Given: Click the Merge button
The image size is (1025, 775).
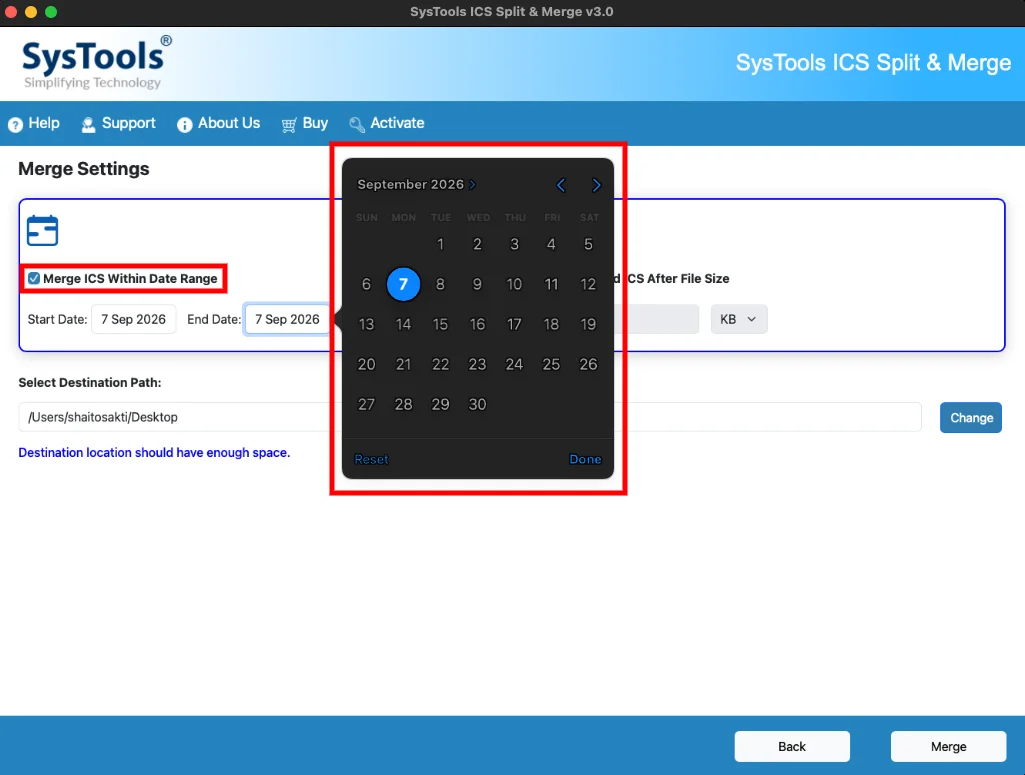Looking at the screenshot, I should pyautogui.click(x=948, y=746).
